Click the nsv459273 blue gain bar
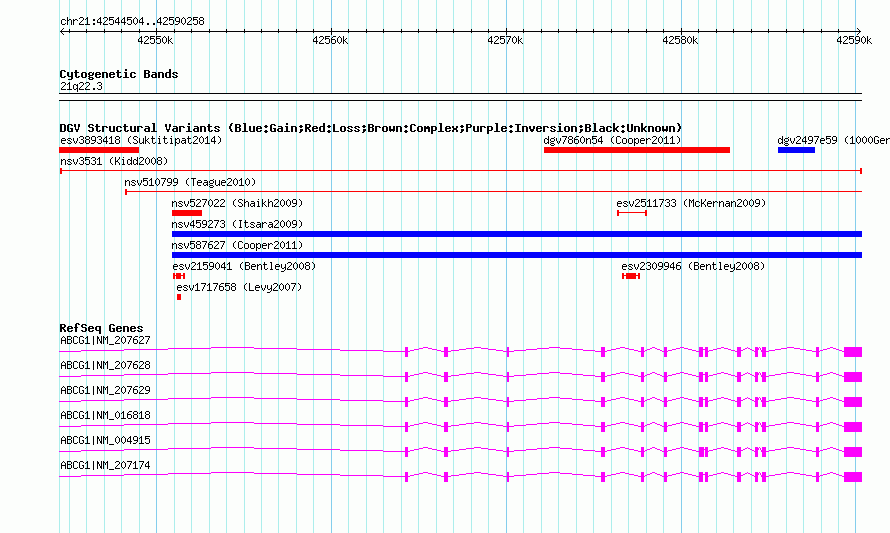Screen dimensions: 890x533 click(x=517, y=234)
